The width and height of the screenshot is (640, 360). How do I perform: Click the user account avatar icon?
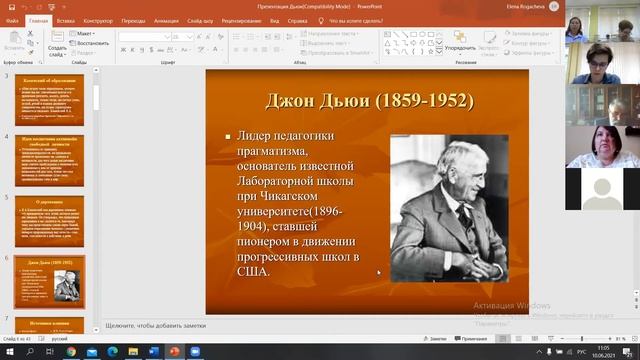click(553, 6)
